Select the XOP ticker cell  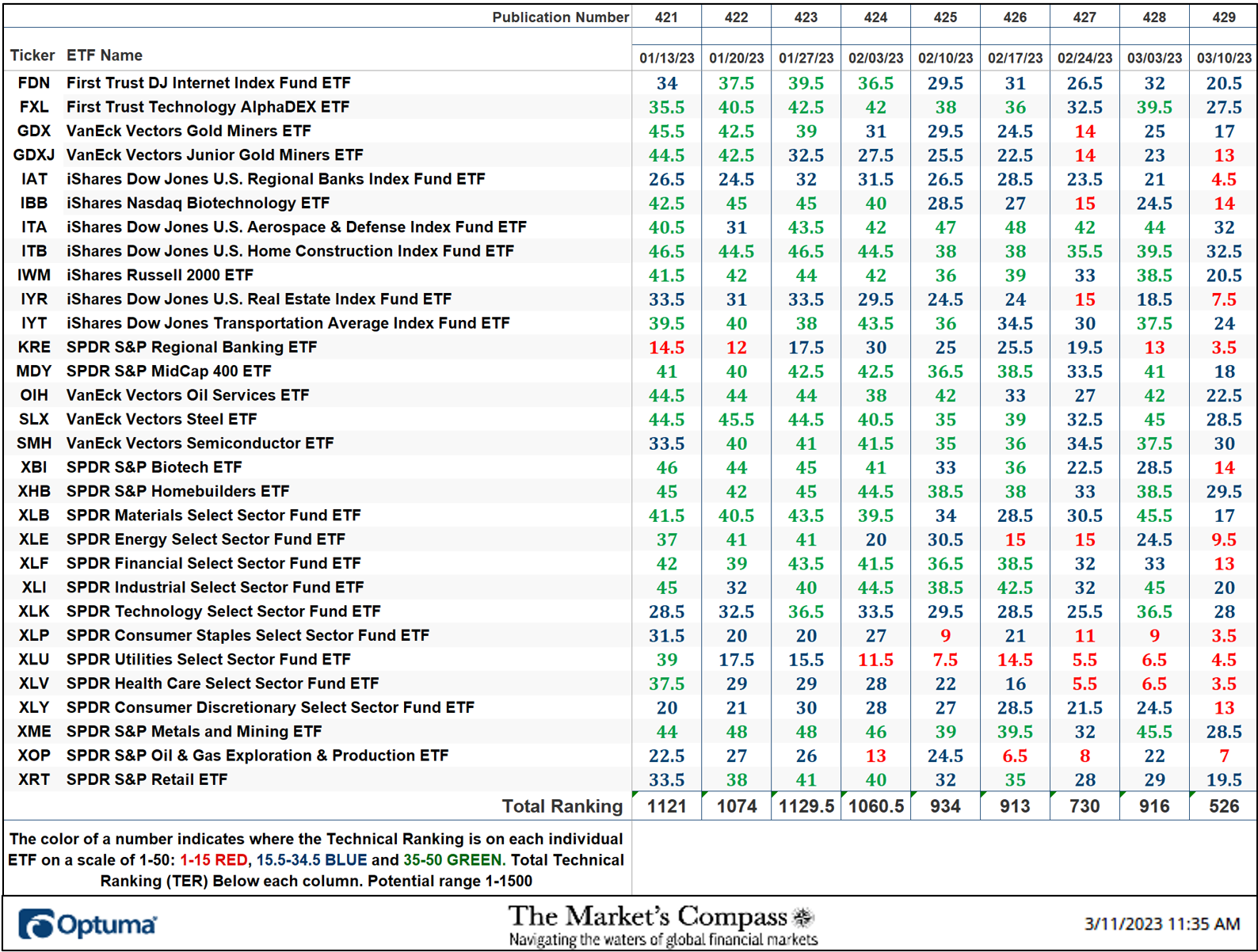pyautogui.click(x=34, y=756)
